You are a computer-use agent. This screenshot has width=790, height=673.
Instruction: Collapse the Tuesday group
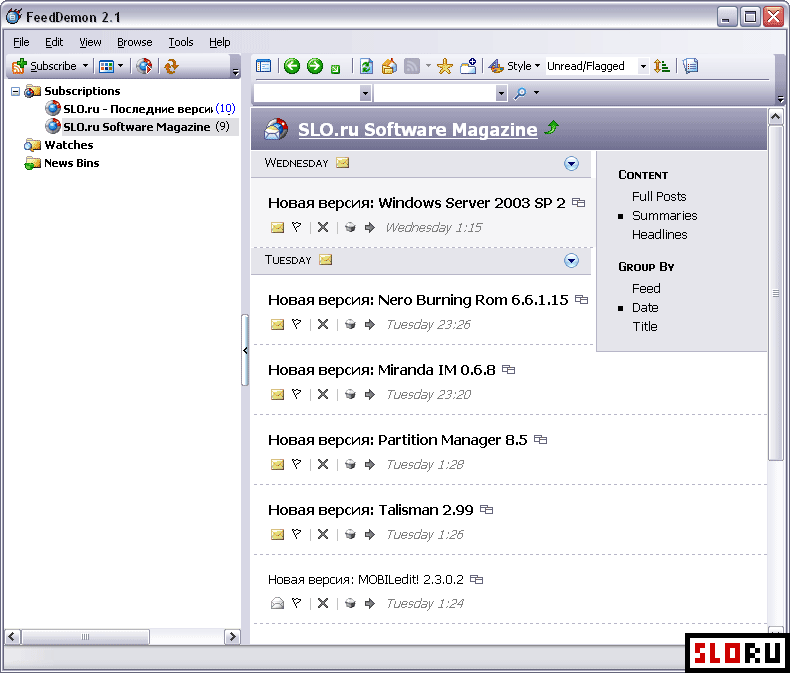tap(571, 261)
